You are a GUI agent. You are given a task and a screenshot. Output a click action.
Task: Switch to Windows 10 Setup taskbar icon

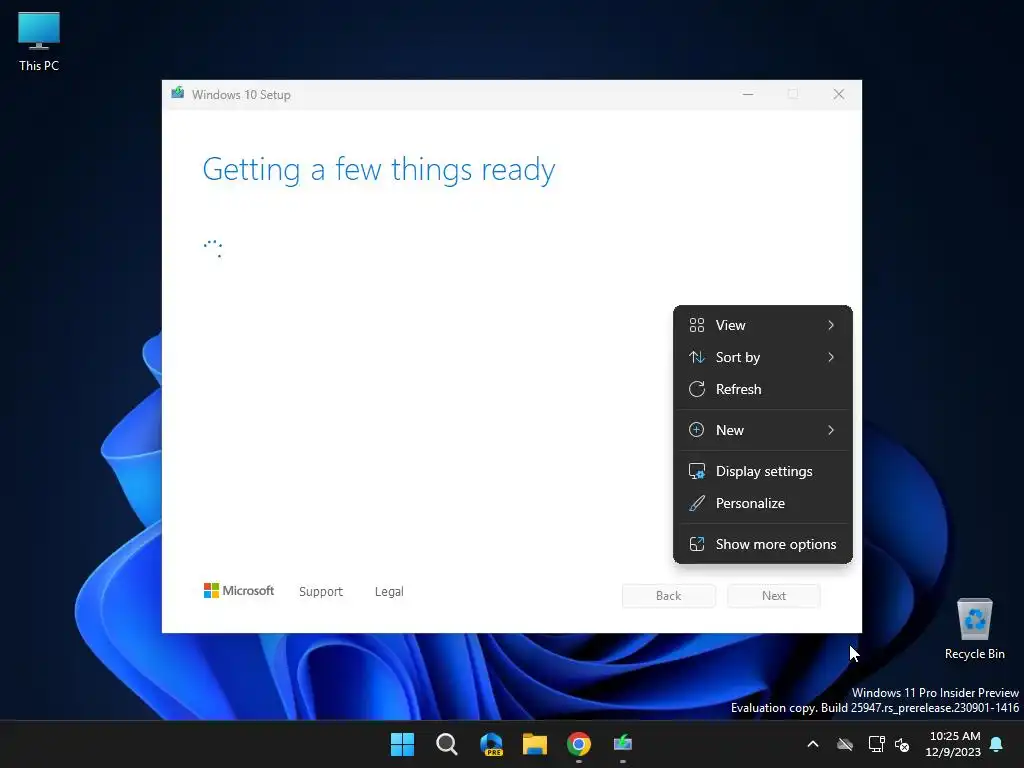coord(623,744)
